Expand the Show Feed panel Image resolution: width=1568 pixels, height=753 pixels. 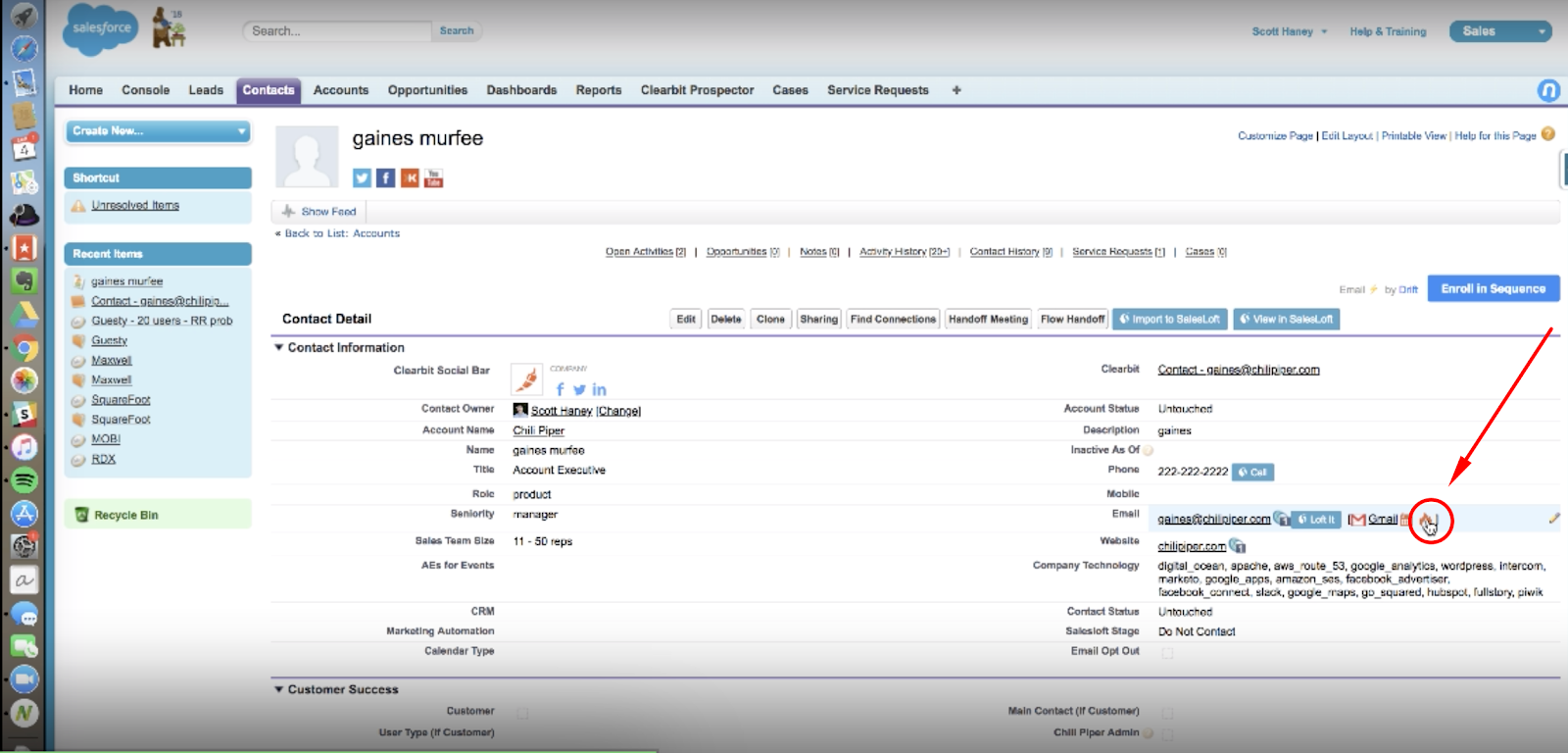point(319,212)
